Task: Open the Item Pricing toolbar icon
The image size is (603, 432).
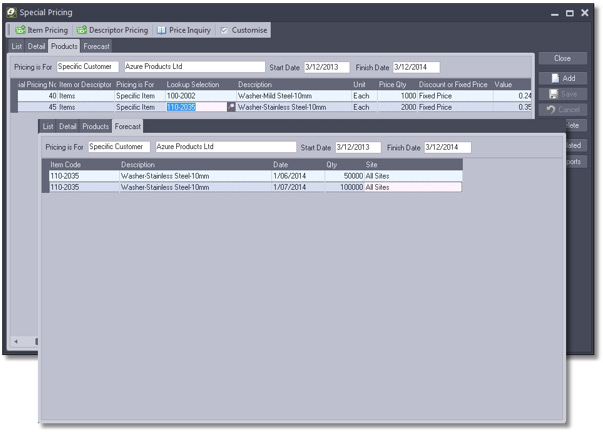Action: [x=20, y=30]
